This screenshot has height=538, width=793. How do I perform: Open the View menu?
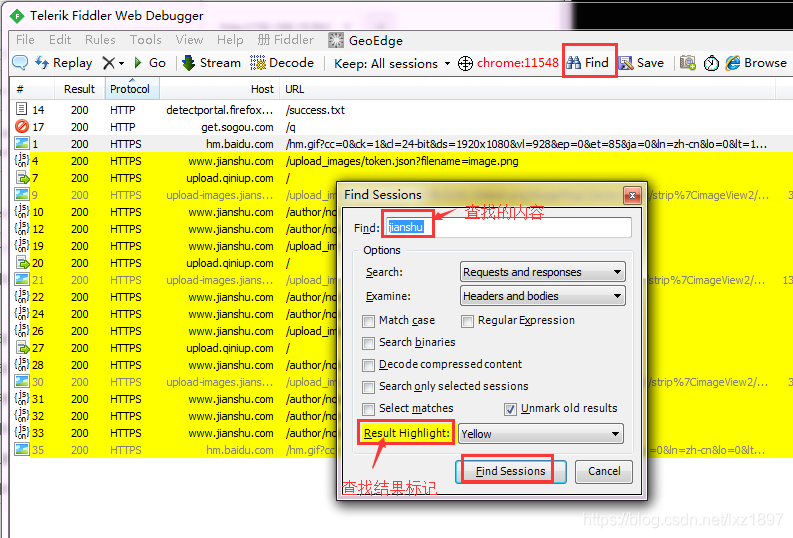(x=189, y=39)
